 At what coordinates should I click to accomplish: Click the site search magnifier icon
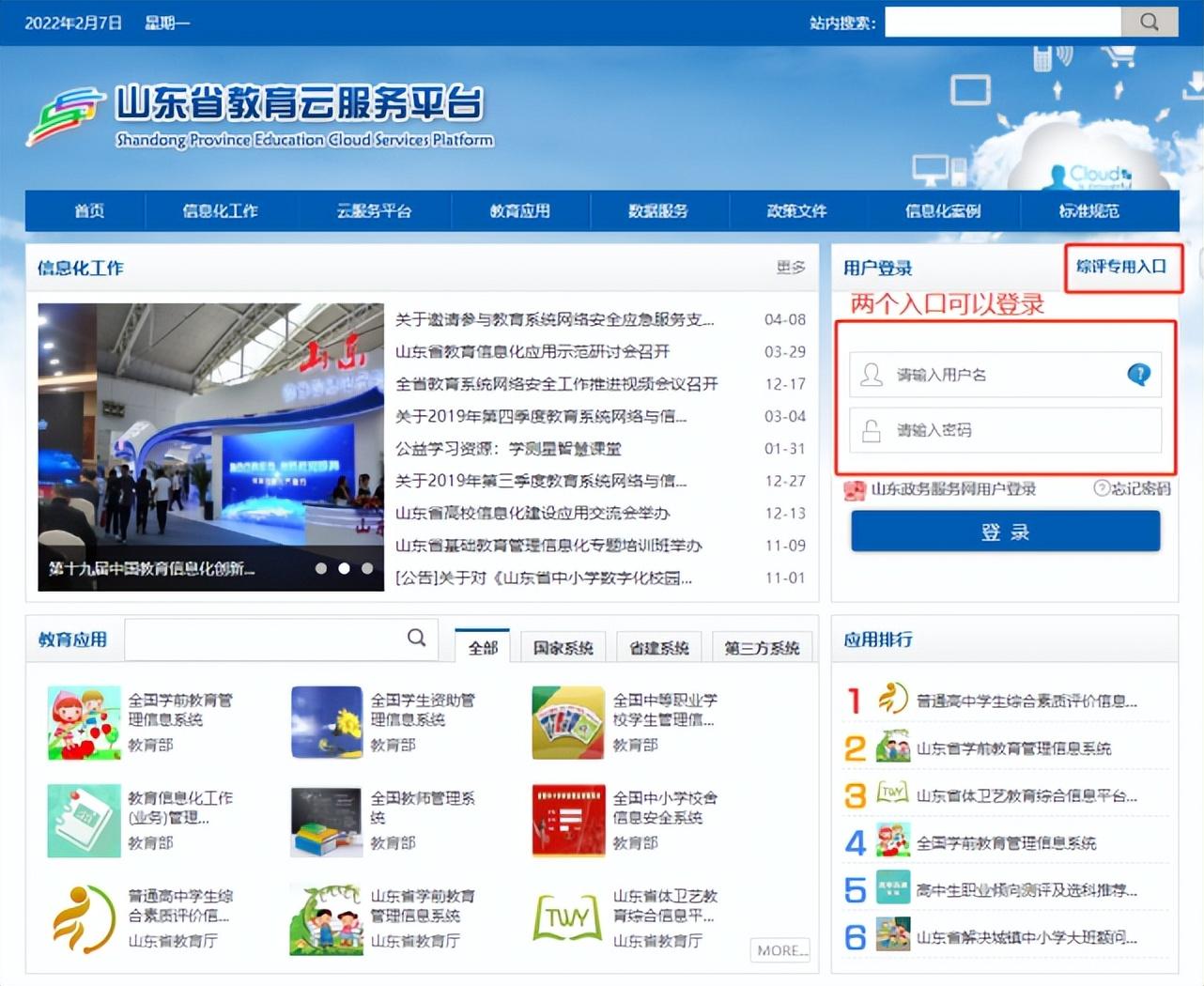pos(1150,22)
